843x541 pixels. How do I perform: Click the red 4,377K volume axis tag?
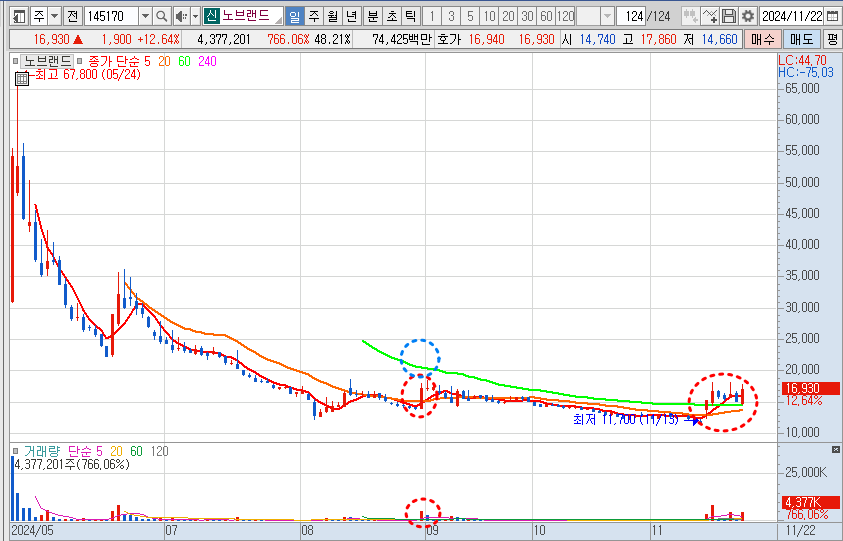pyautogui.click(x=809, y=502)
